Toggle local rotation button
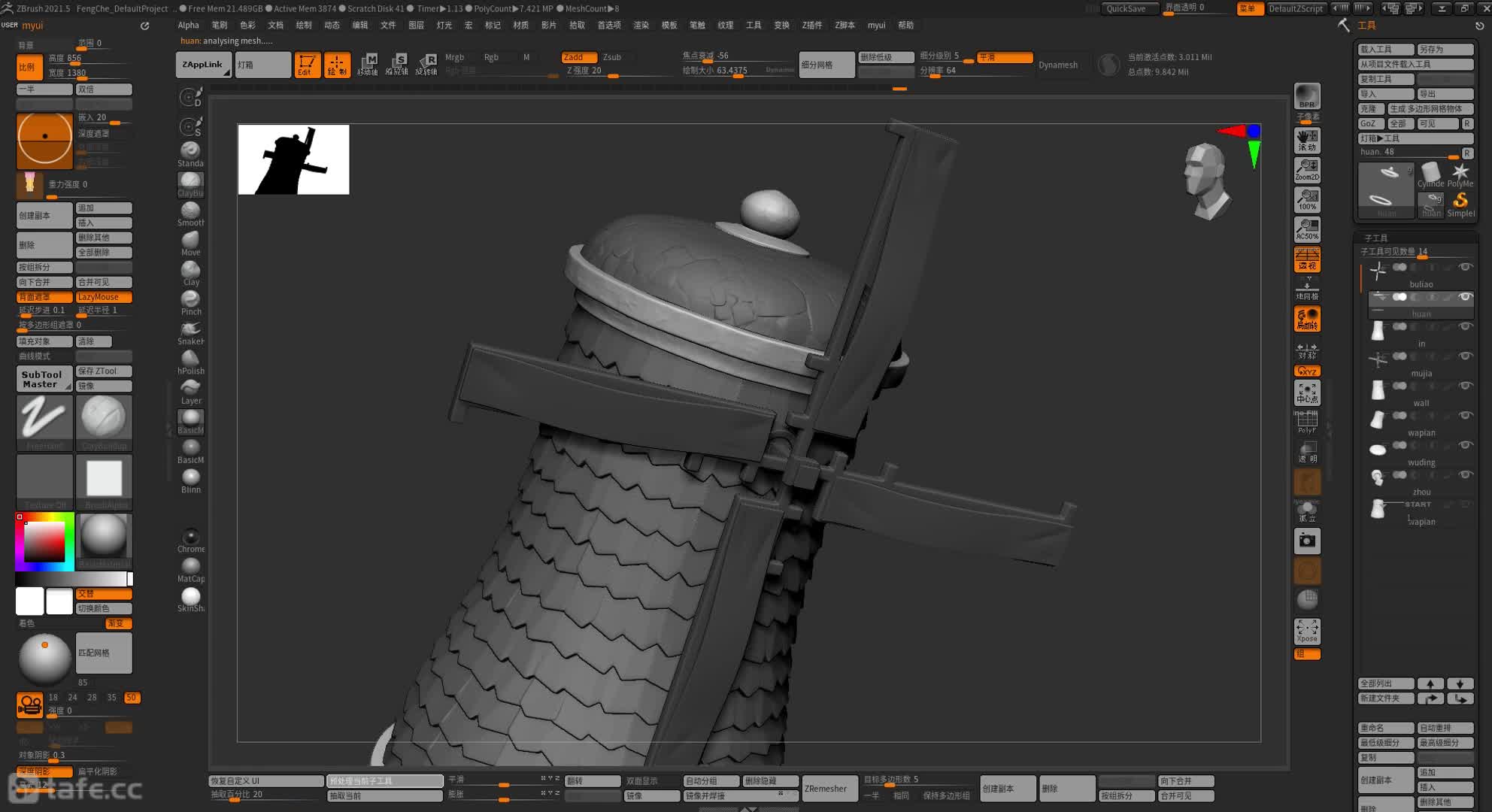Image resolution: width=1492 pixels, height=812 pixels. [1307, 319]
